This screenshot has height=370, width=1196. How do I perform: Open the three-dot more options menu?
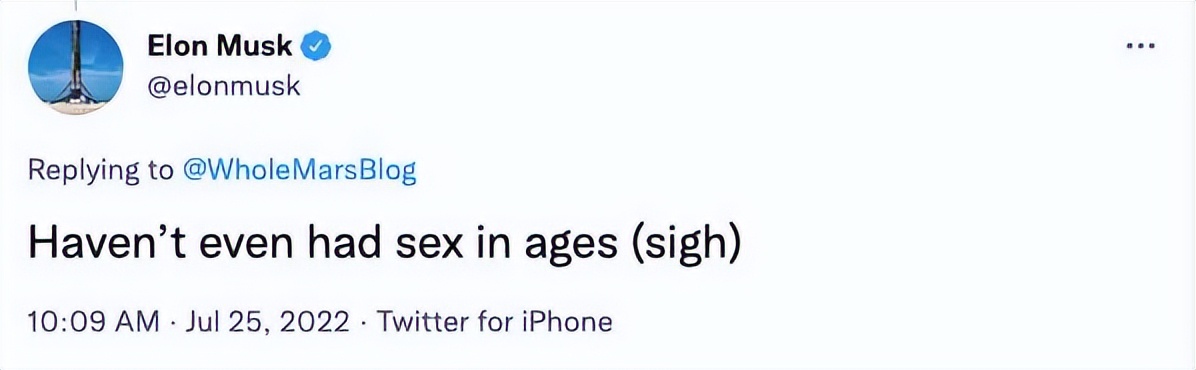point(1142,47)
